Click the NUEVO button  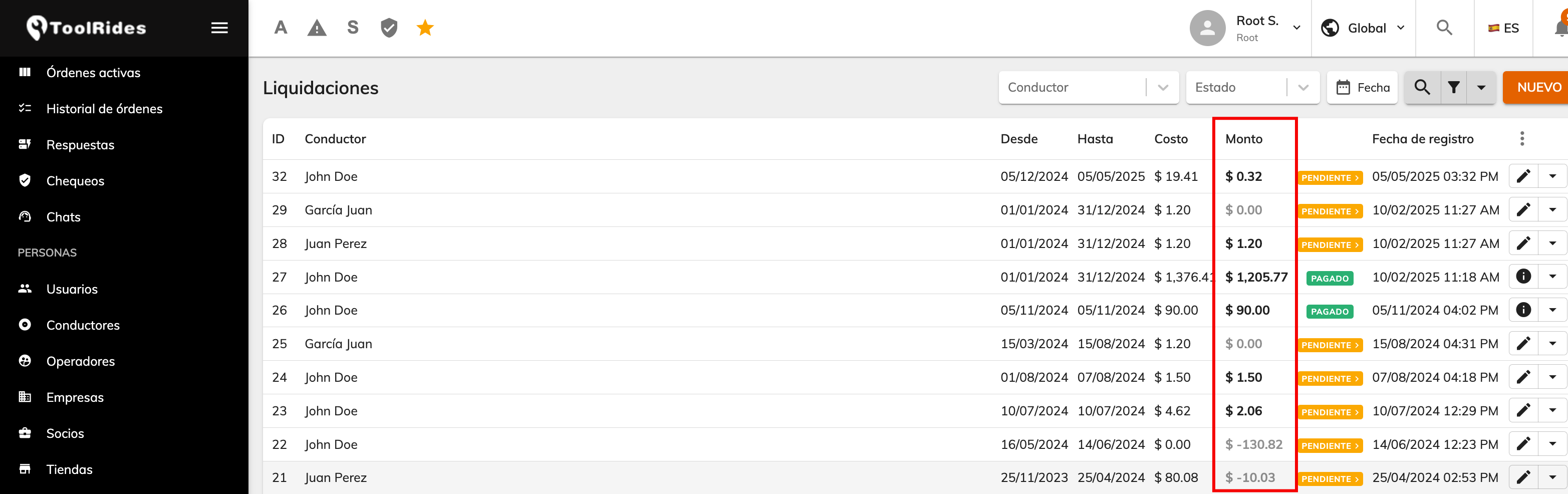1536,88
